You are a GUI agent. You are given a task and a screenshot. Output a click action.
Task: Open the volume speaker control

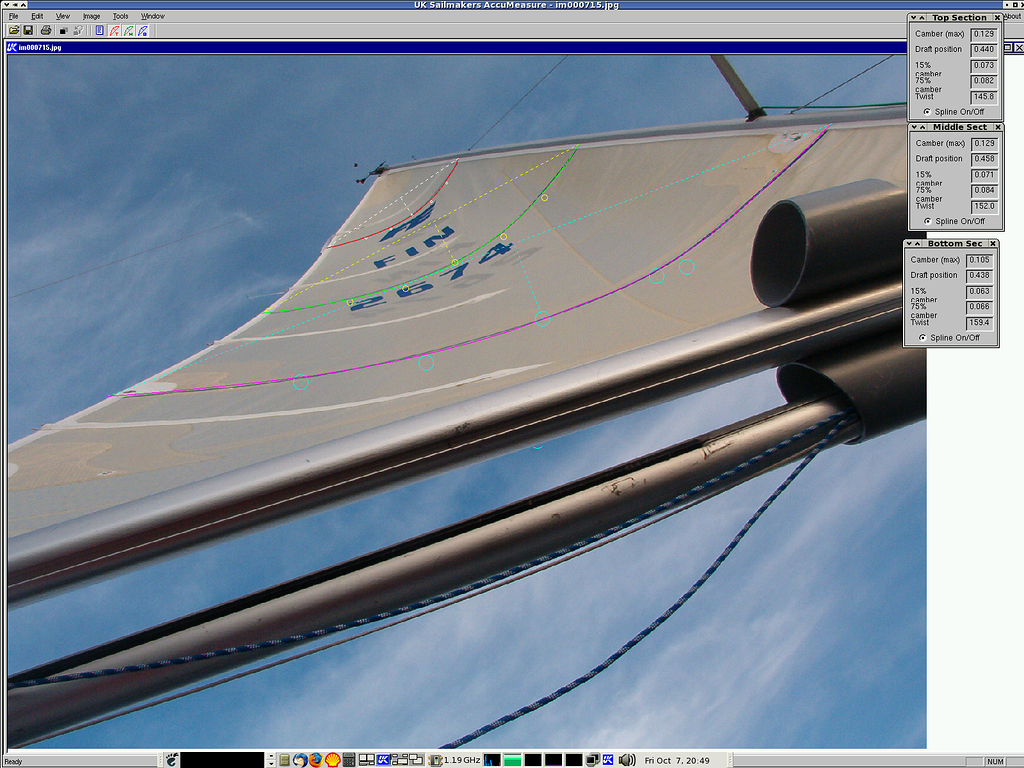pyautogui.click(x=627, y=760)
